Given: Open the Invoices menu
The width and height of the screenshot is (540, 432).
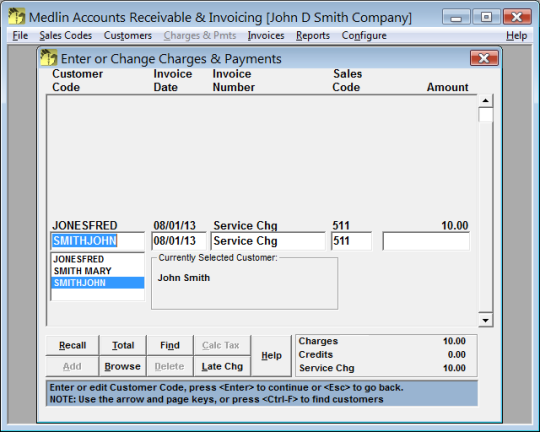Looking at the screenshot, I should coord(266,35).
